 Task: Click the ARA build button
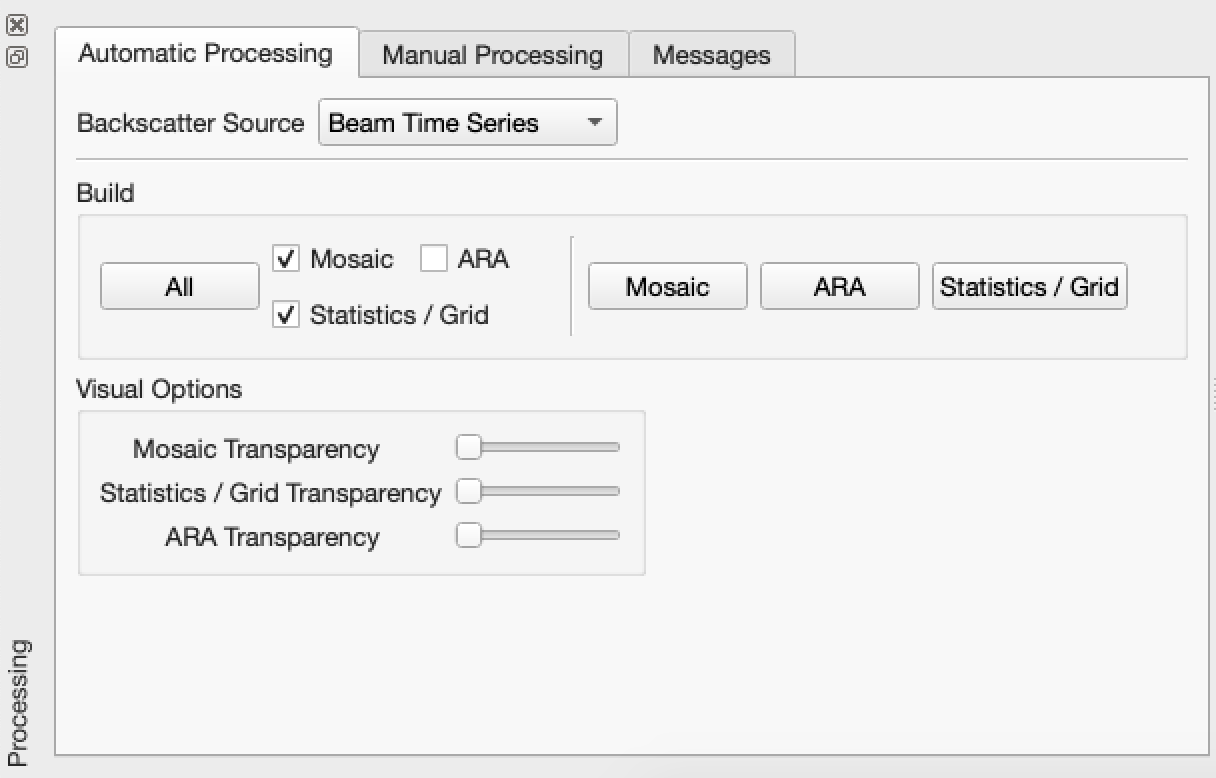[839, 286]
